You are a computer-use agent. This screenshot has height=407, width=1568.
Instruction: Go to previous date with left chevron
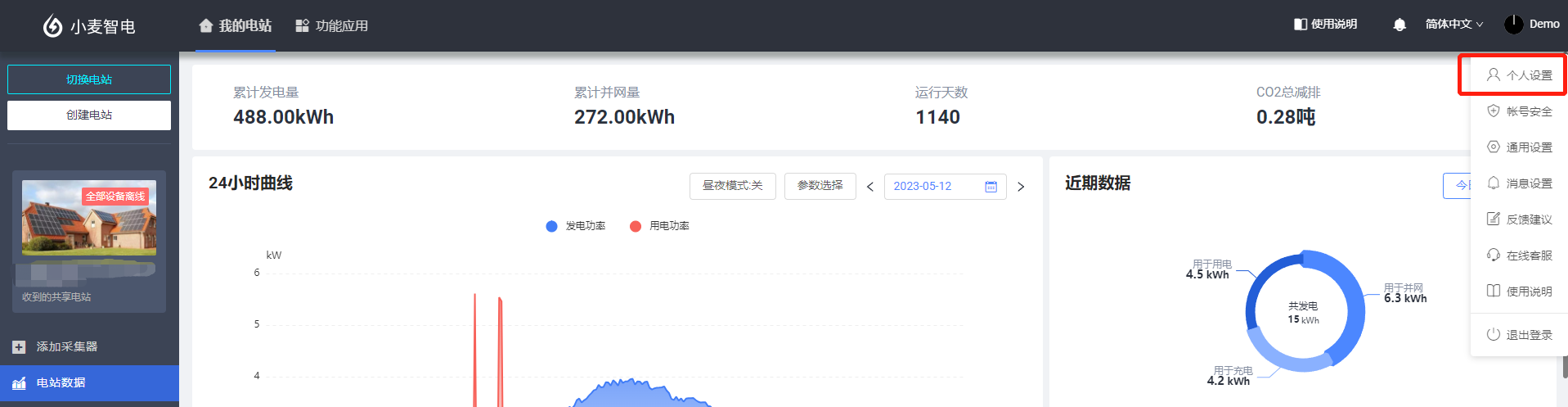coord(870,187)
